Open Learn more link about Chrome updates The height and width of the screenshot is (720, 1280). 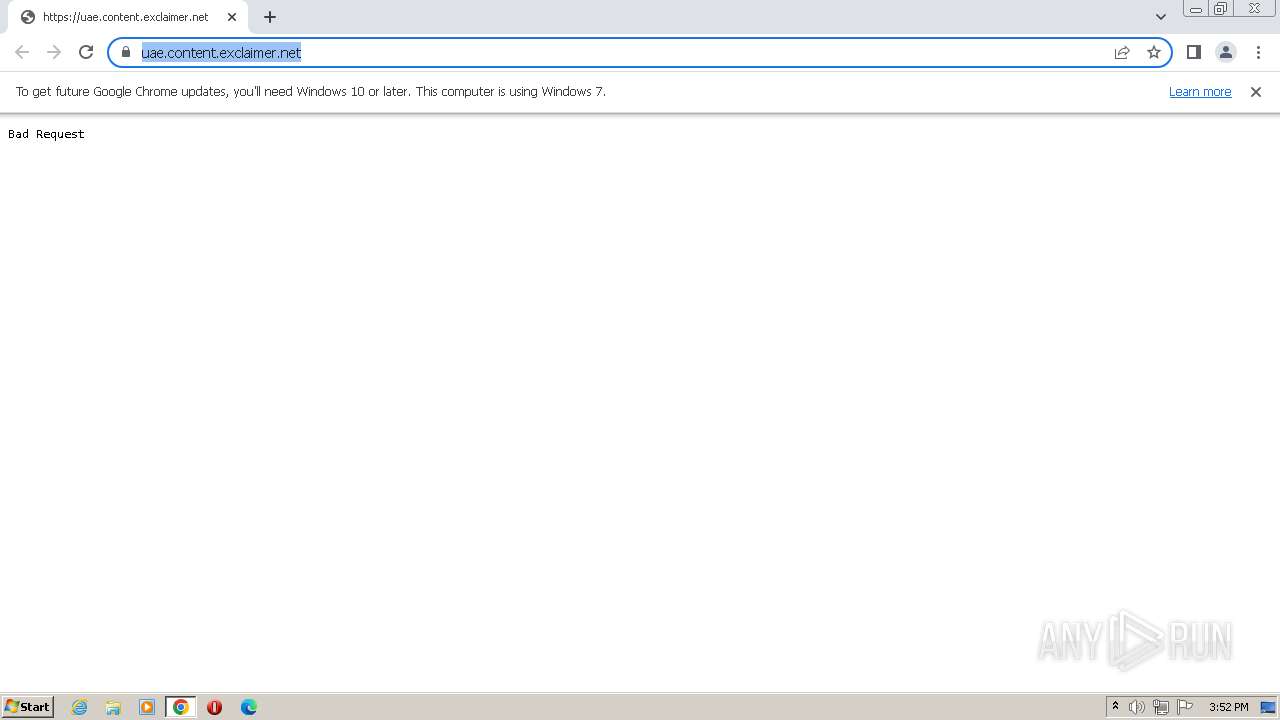[x=1200, y=91]
